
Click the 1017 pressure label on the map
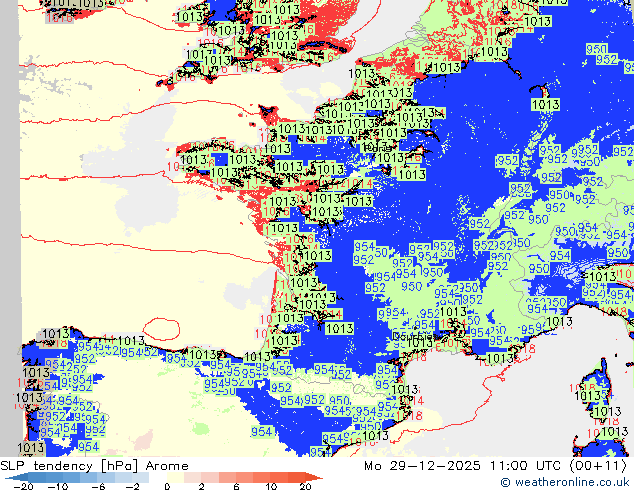(x=199, y=54)
